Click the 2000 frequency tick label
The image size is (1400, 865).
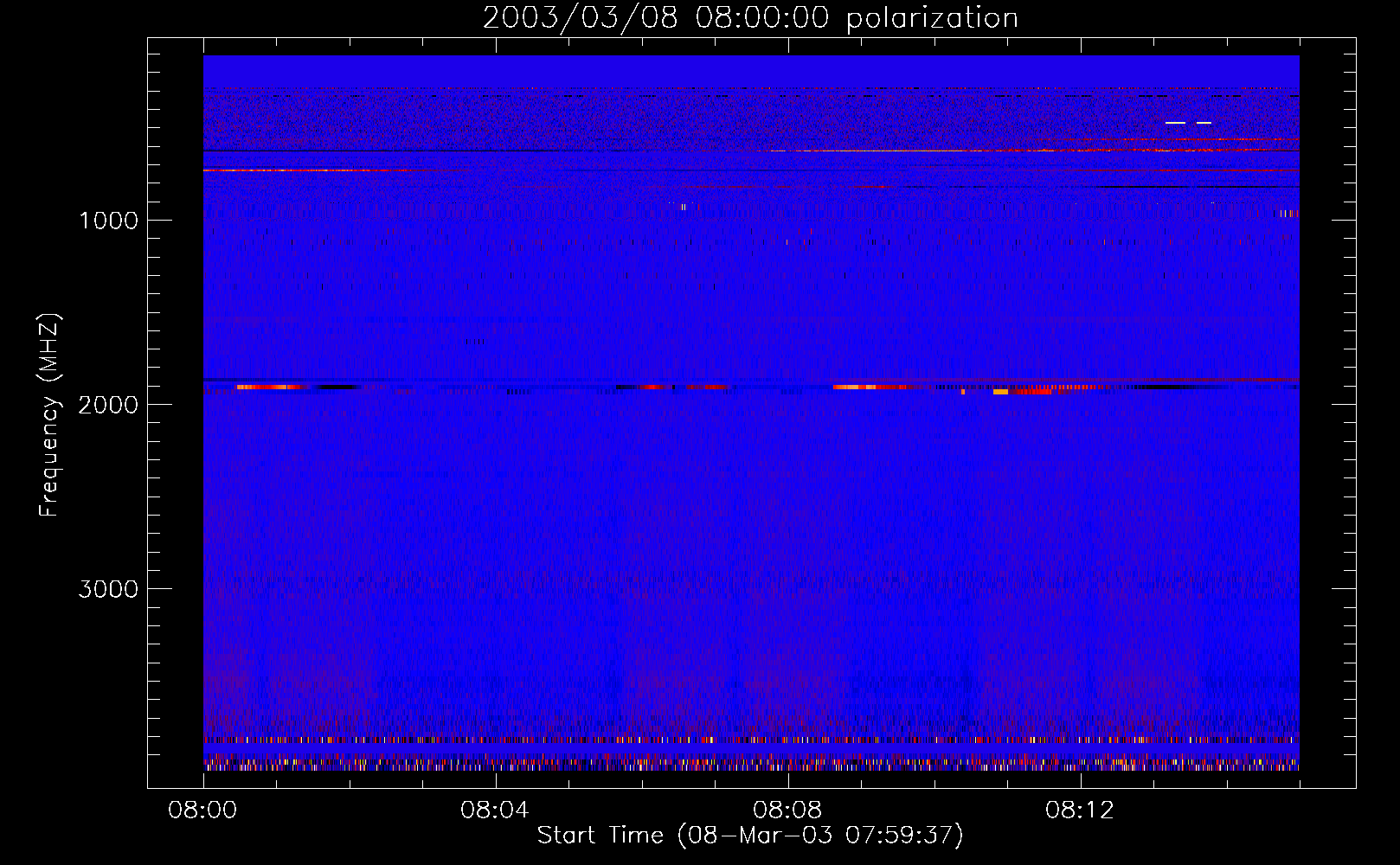coord(108,405)
